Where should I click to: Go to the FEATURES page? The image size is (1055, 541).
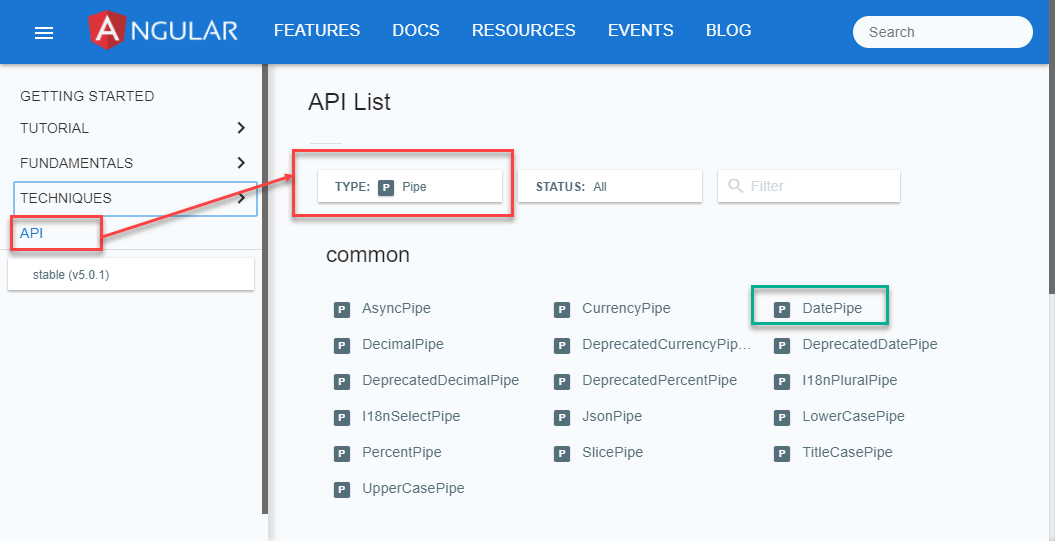[317, 31]
